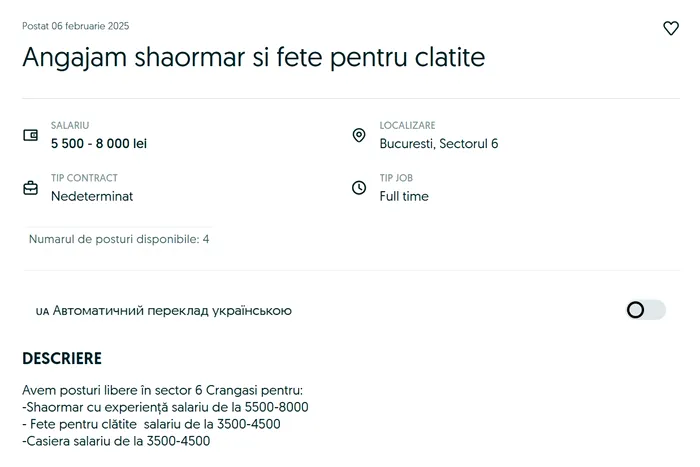Click the DESCRIERE section heading
This screenshot has width=700, height=467.
pos(62,358)
